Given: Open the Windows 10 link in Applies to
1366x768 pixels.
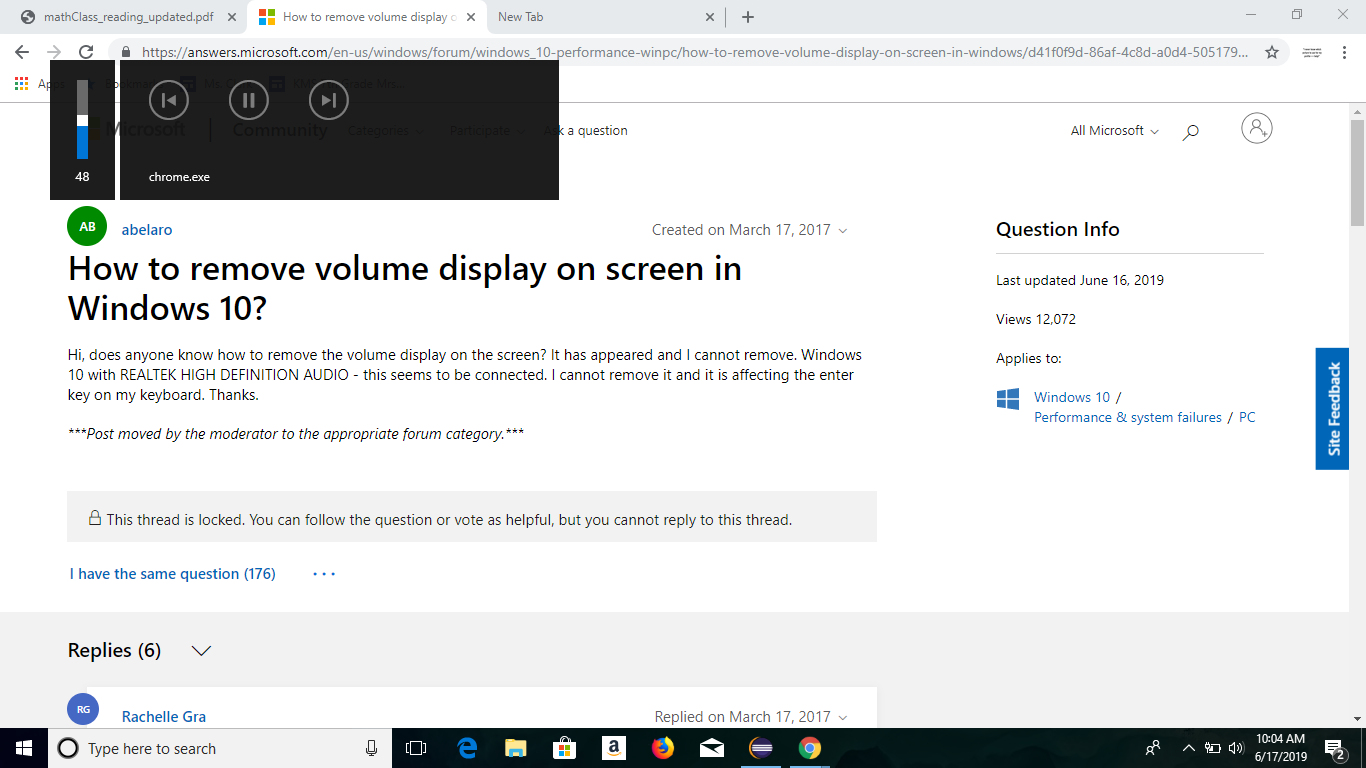Looking at the screenshot, I should pyautogui.click(x=1072, y=397).
